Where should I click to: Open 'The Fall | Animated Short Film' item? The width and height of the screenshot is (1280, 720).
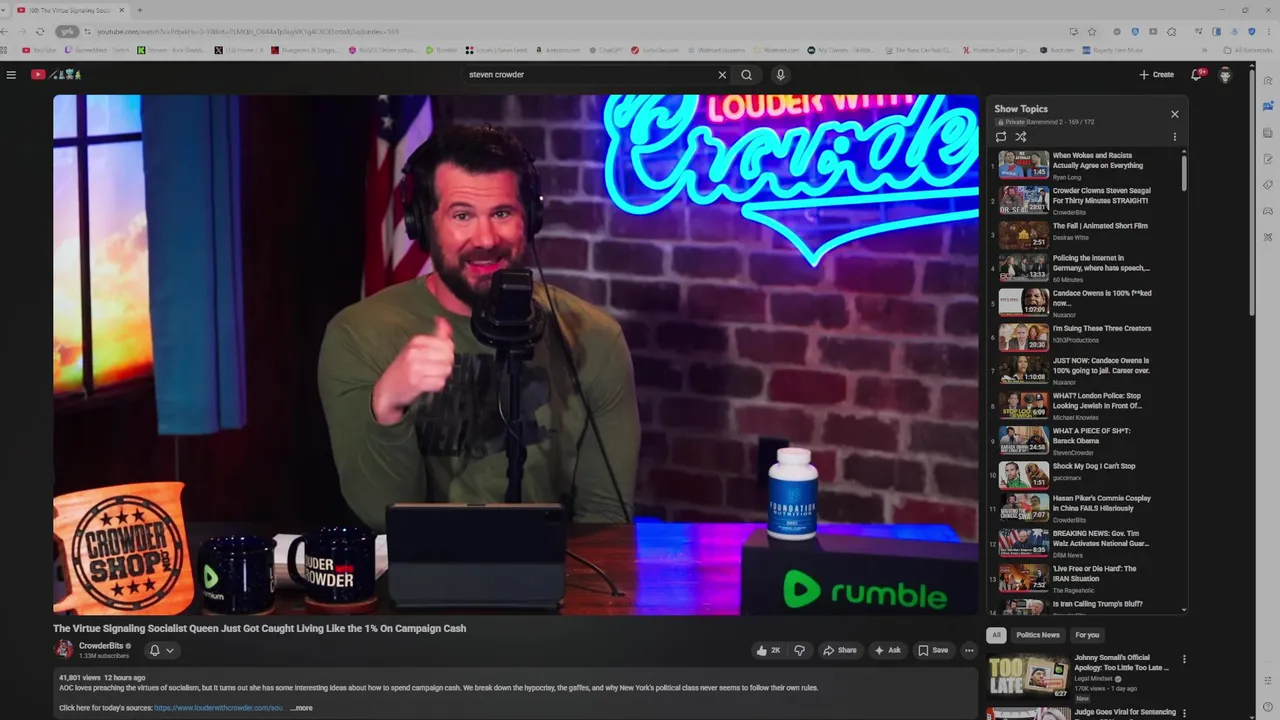(1085, 234)
